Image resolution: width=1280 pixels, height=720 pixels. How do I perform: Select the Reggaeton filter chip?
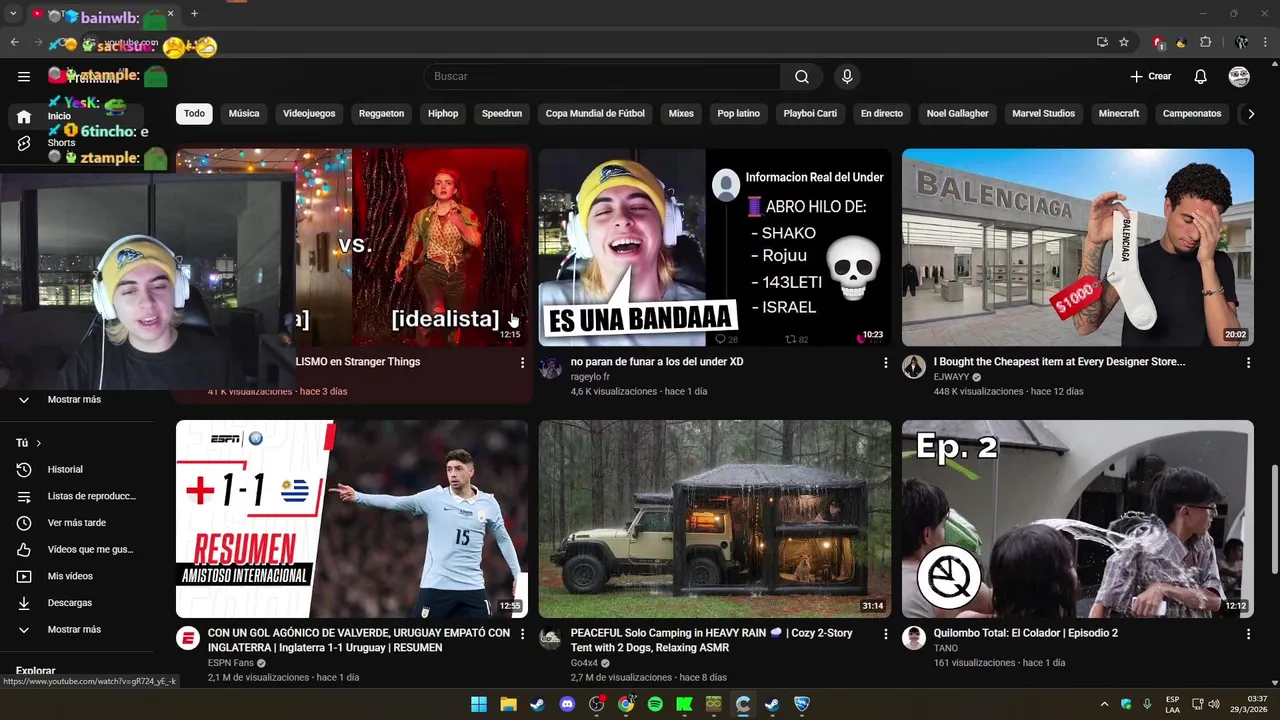pos(381,114)
